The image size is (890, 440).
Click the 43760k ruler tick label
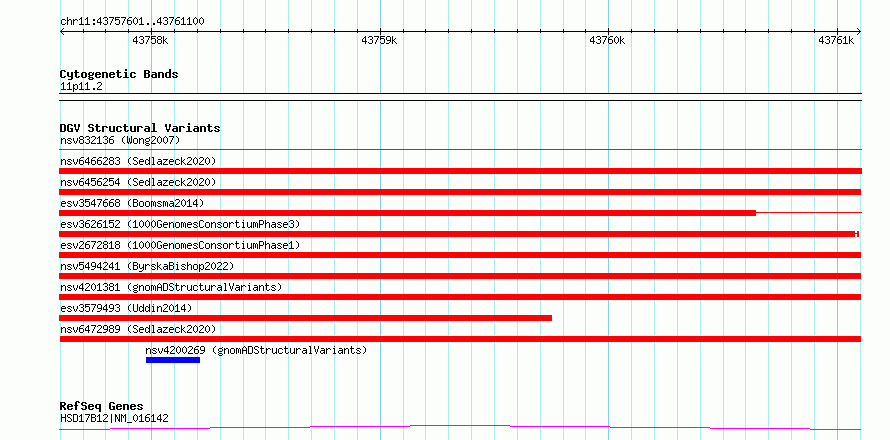(607, 40)
